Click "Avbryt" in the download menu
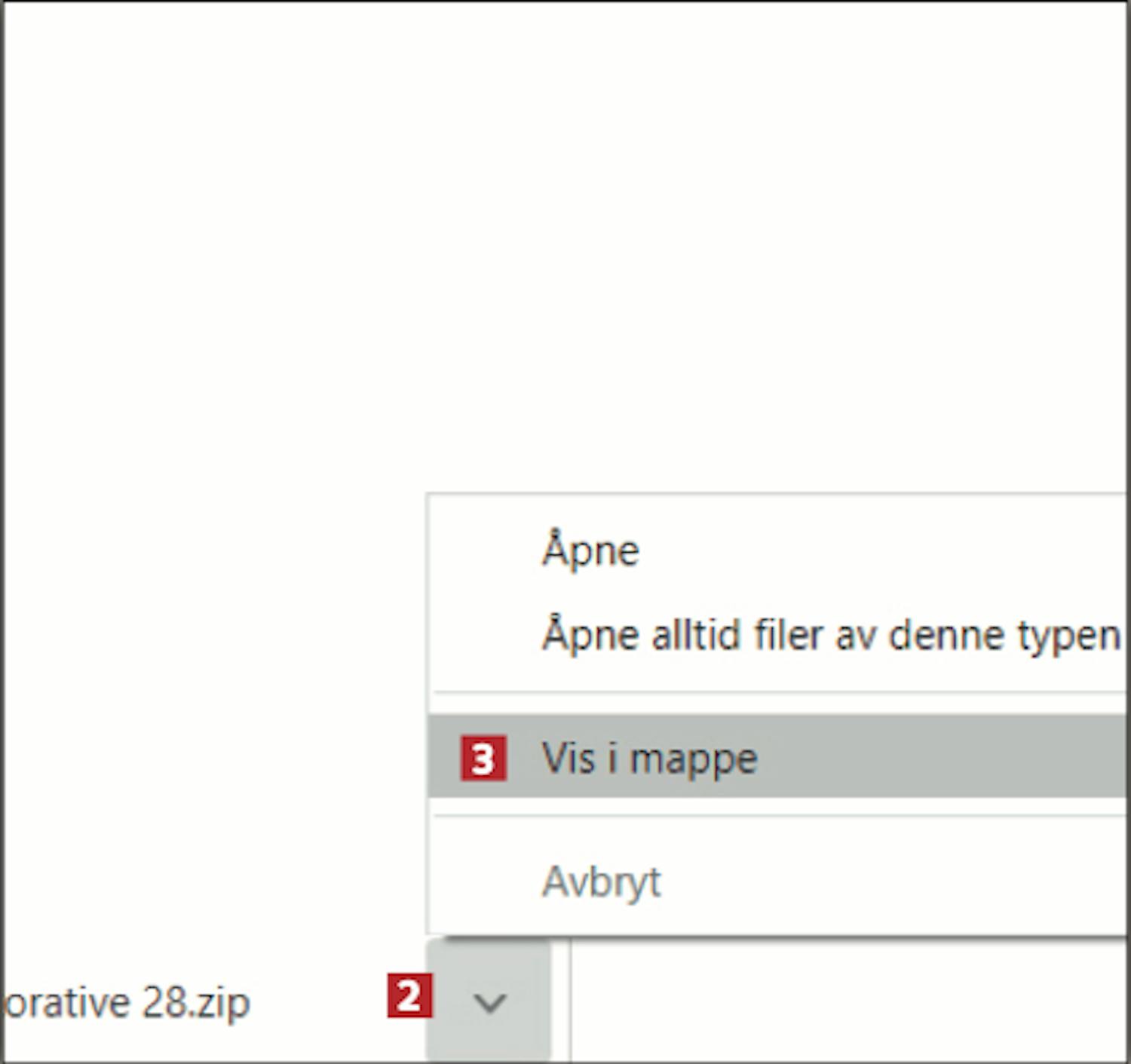 pos(601,881)
